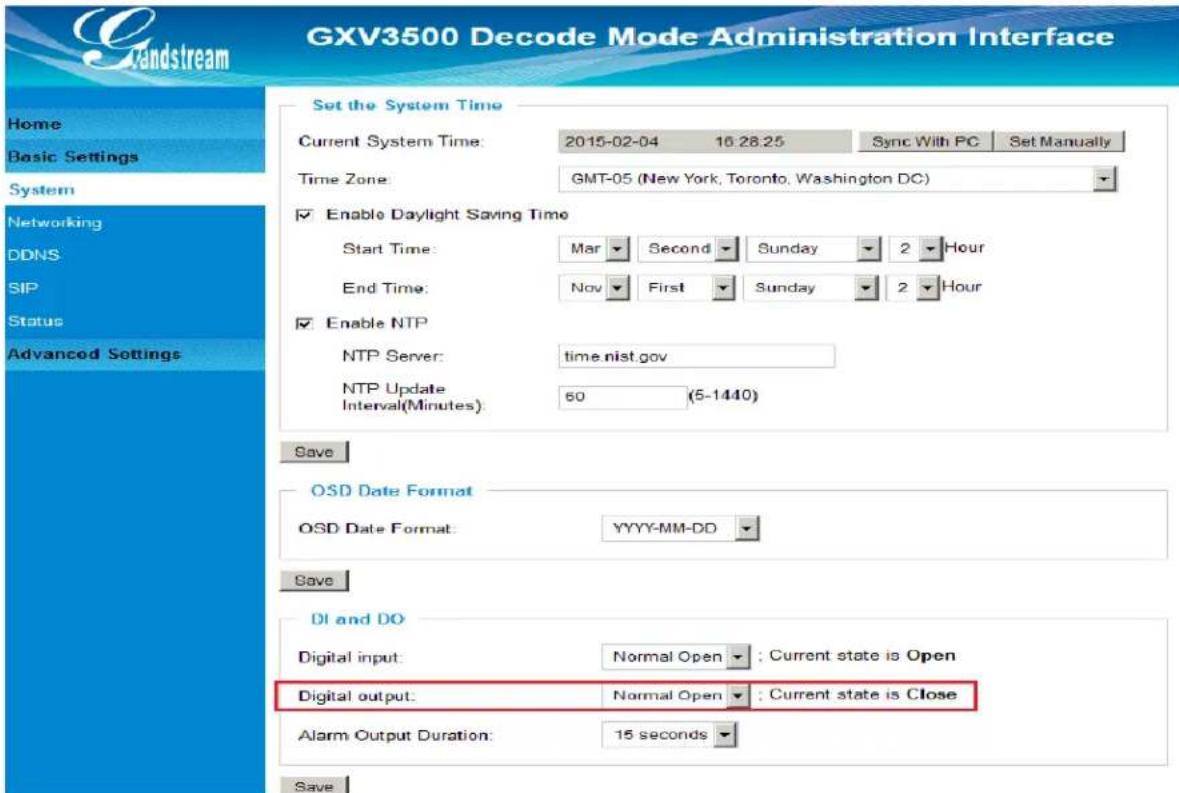This screenshot has height=793, width=1179.
Task: Open End Time month dropdown (Nov)
Action: tap(594, 288)
